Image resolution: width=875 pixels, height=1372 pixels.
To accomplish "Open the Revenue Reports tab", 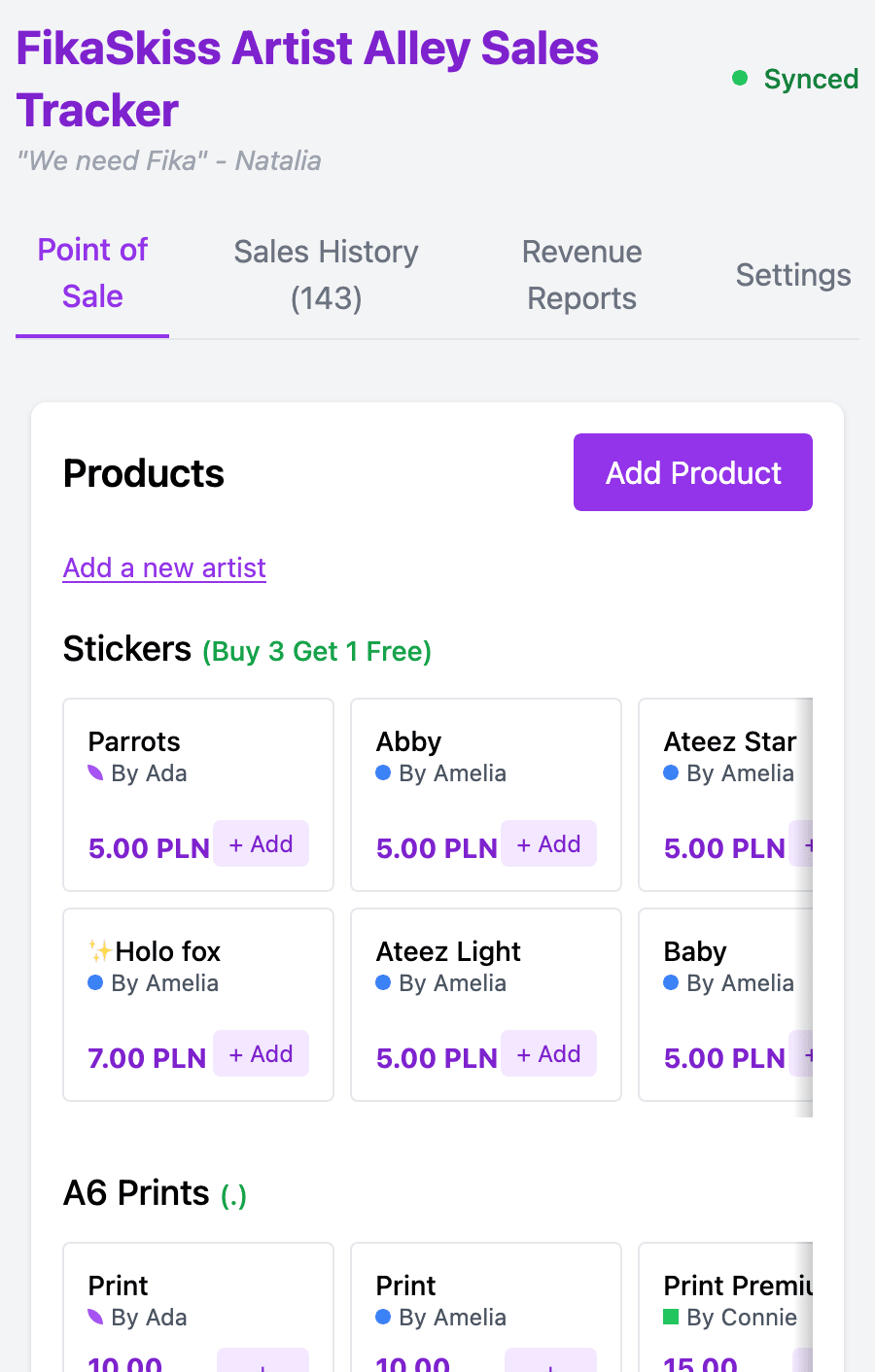I will tap(581, 275).
